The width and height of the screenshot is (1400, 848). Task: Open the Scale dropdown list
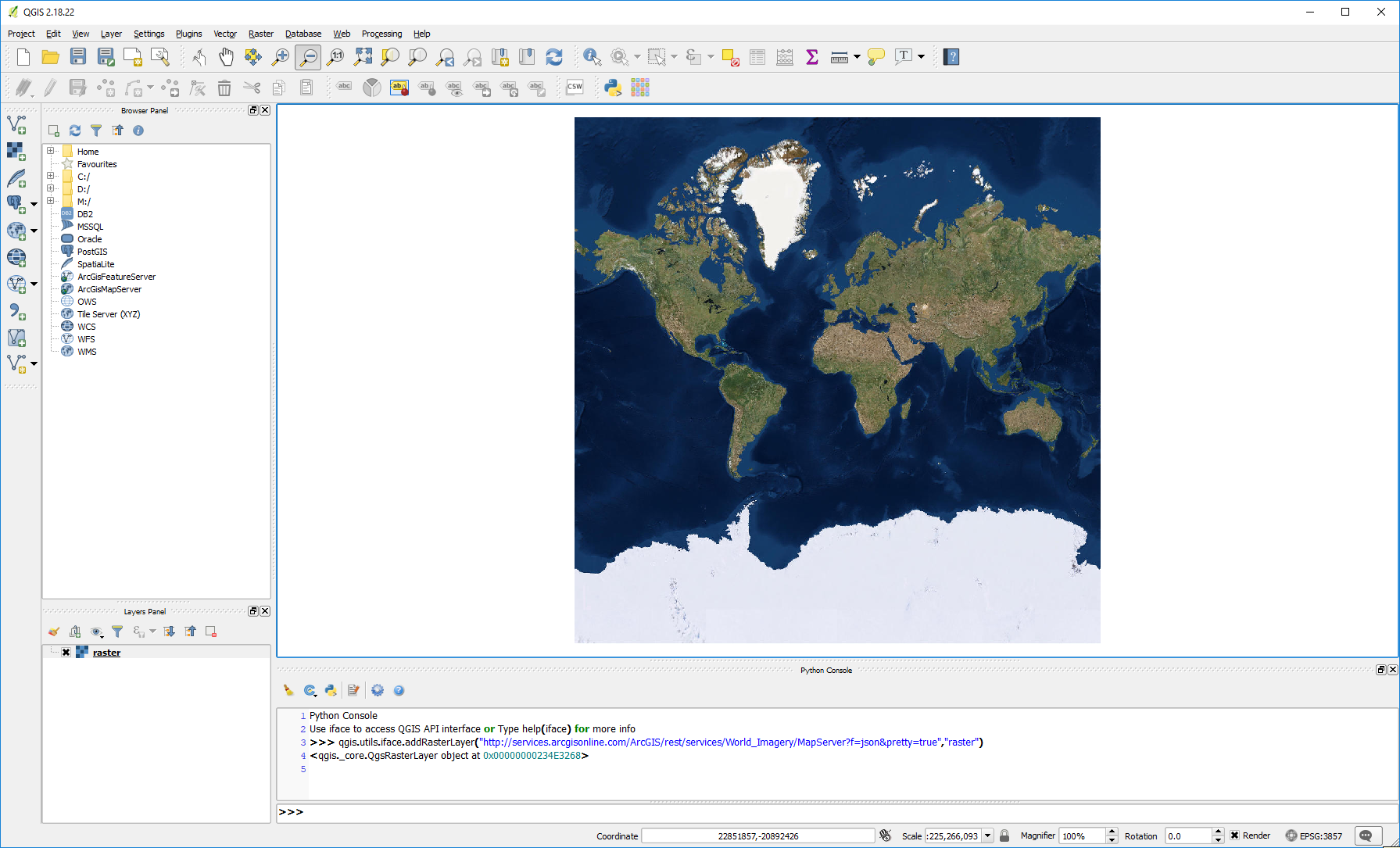pyautogui.click(x=988, y=835)
